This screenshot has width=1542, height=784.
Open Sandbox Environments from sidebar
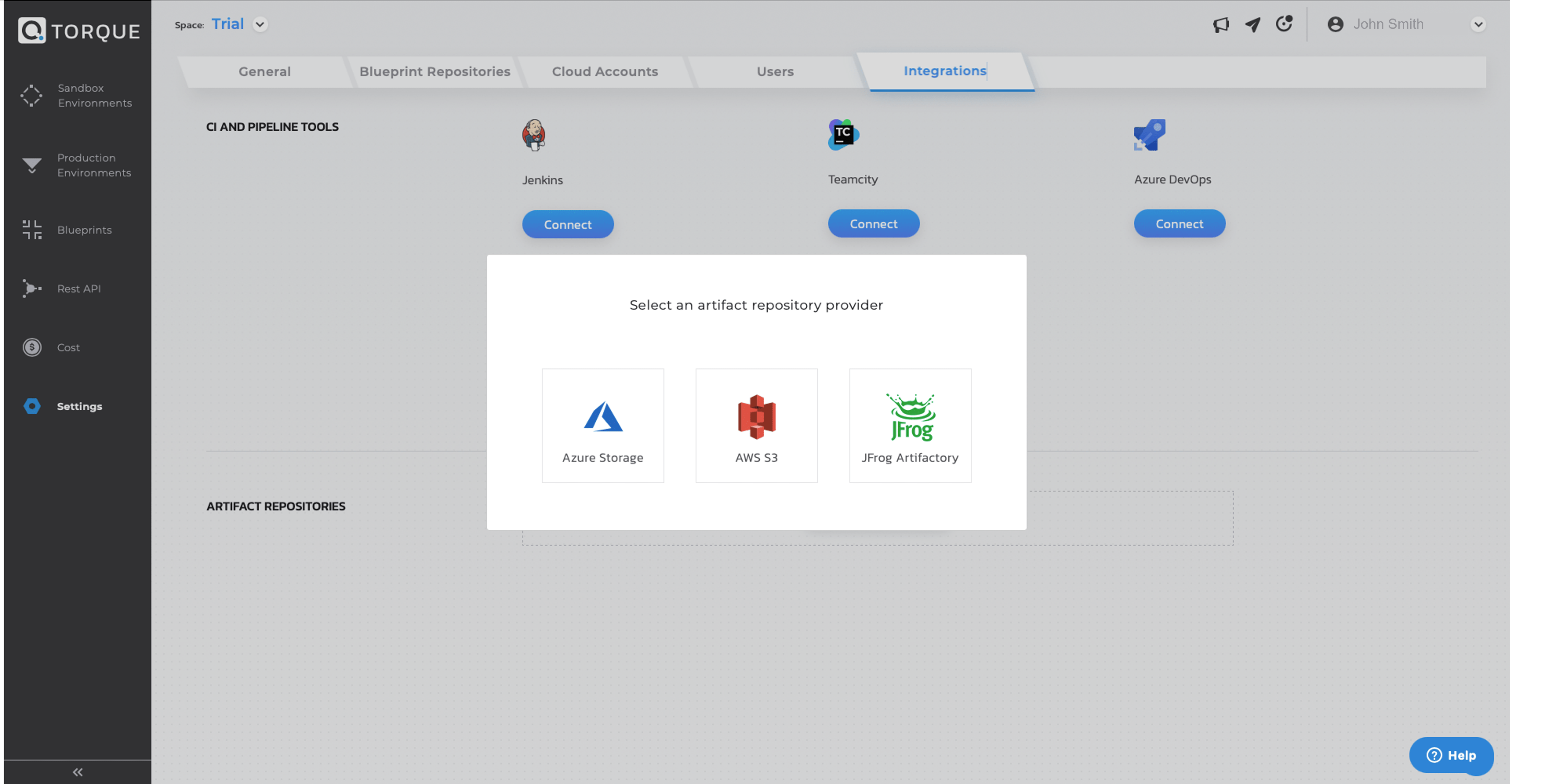[x=78, y=96]
